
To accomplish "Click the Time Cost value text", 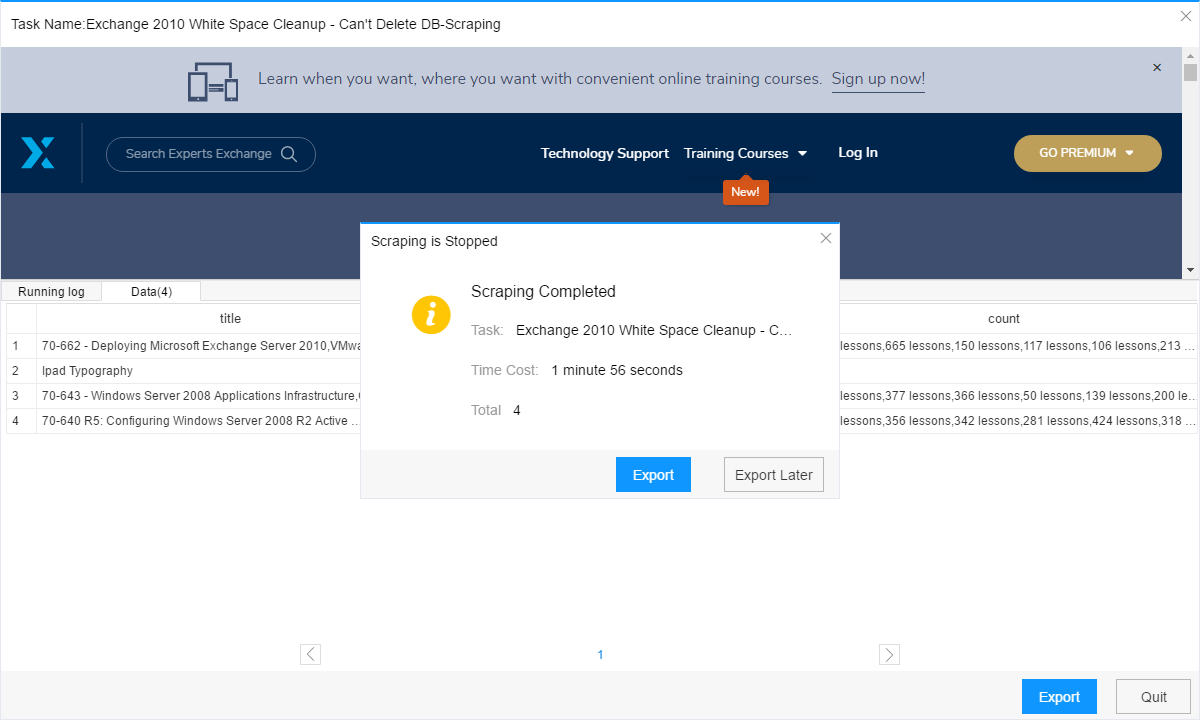I will pyautogui.click(x=617, y=370).
